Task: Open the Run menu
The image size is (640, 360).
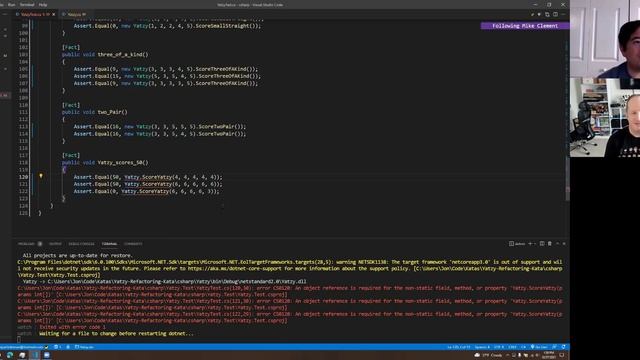Action: 11,5
